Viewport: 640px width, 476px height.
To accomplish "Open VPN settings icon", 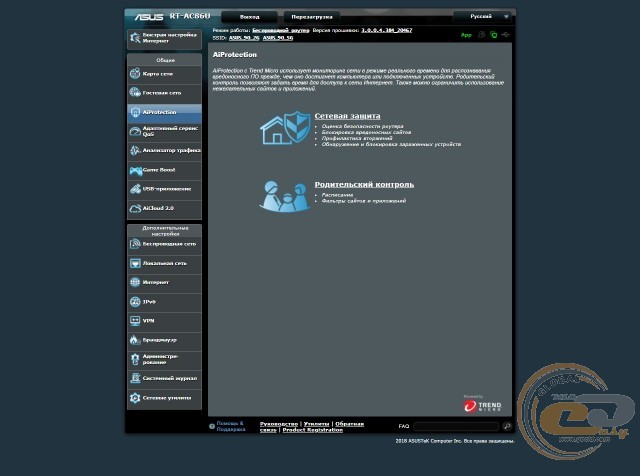I will tap(135, 320).
